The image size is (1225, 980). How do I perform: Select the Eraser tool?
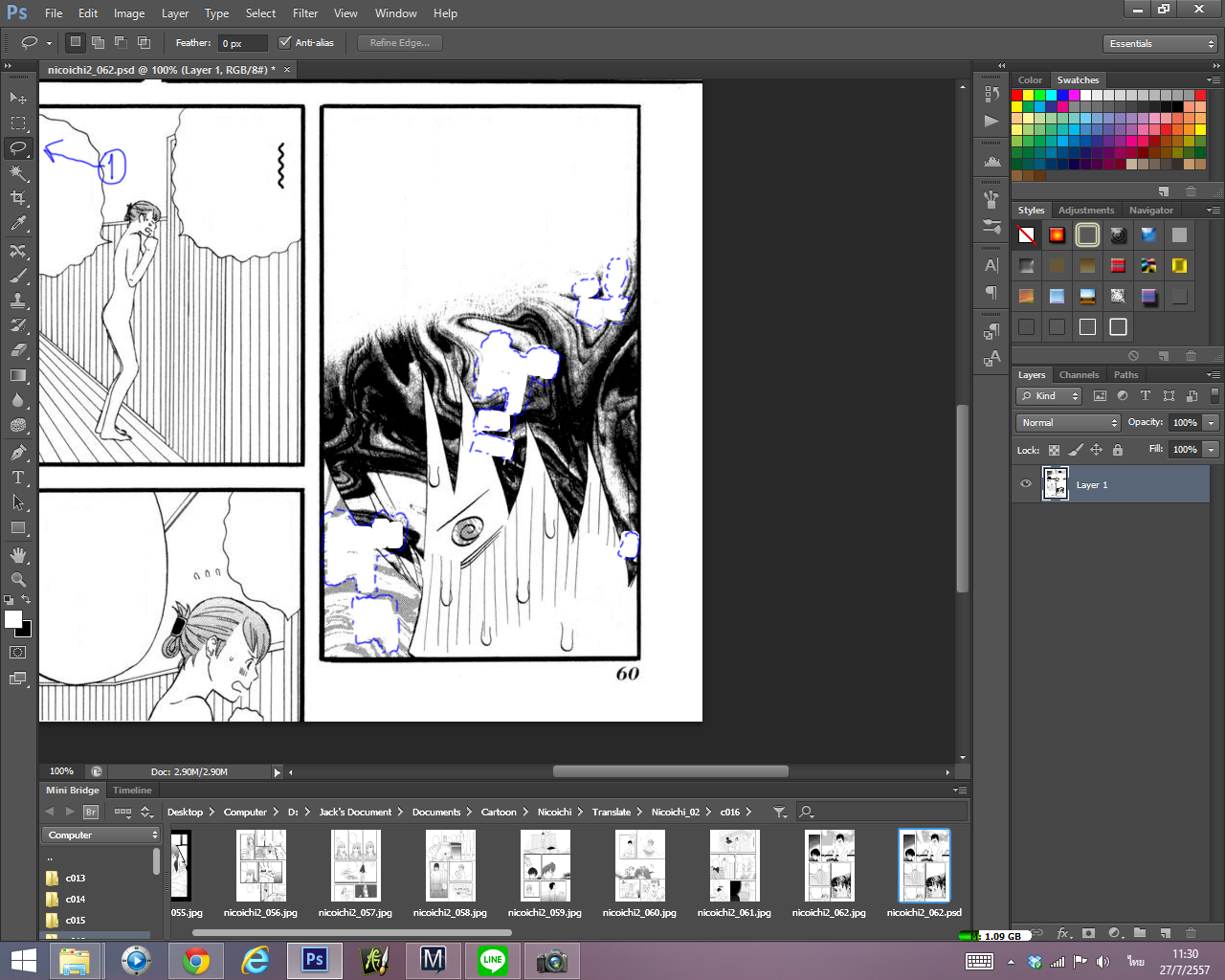pyautogui.click(x=18, y=350)
